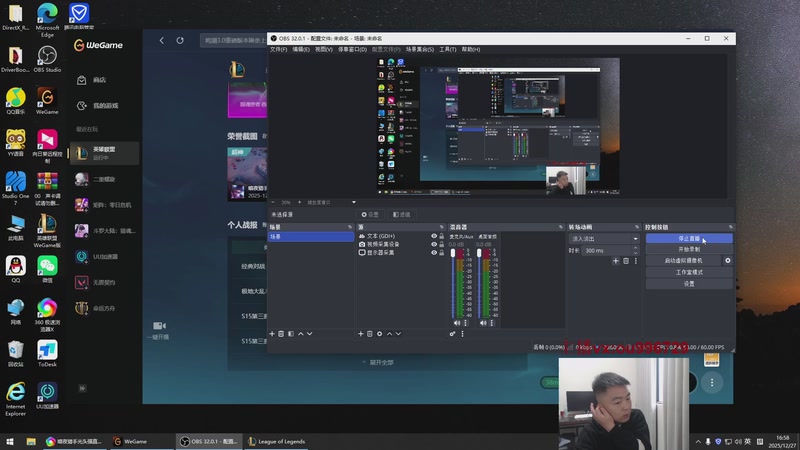Open 编辑(E) menu in OBS
This screenshot has height=450, width=800.
point(301,49)
